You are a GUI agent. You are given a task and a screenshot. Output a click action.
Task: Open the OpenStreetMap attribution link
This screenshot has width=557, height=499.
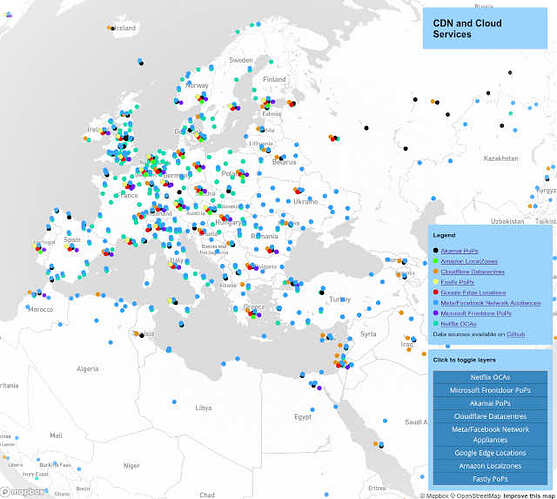coord(475,496)
